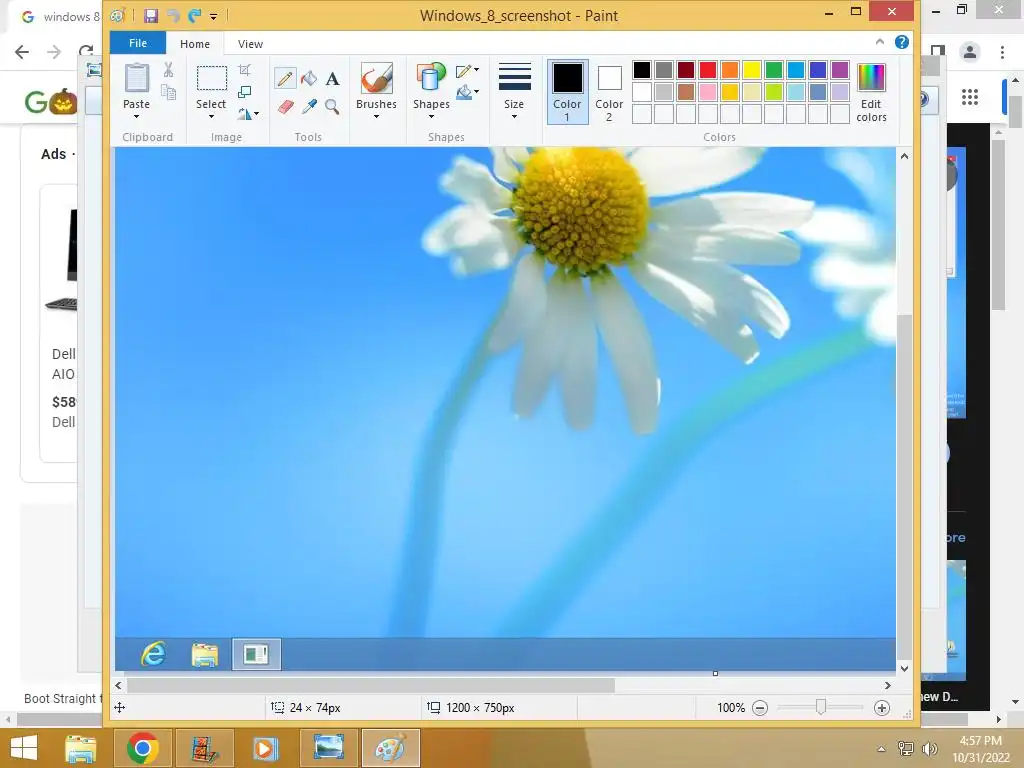Open the File menu tab
This screenshot has height=768, width=1024.
[138, 43]
